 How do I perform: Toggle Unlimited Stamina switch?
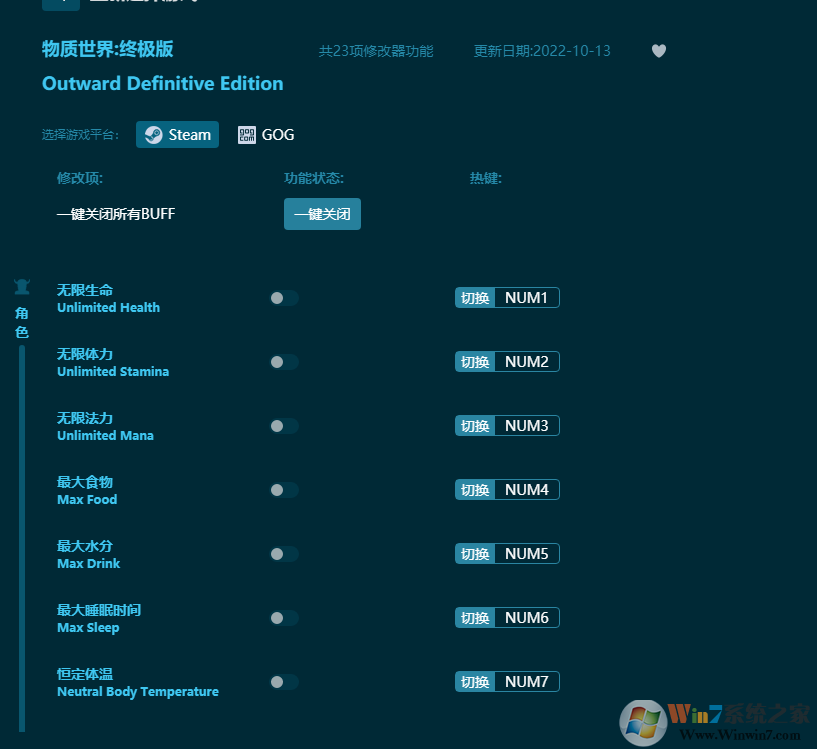[x=284, y=362]
